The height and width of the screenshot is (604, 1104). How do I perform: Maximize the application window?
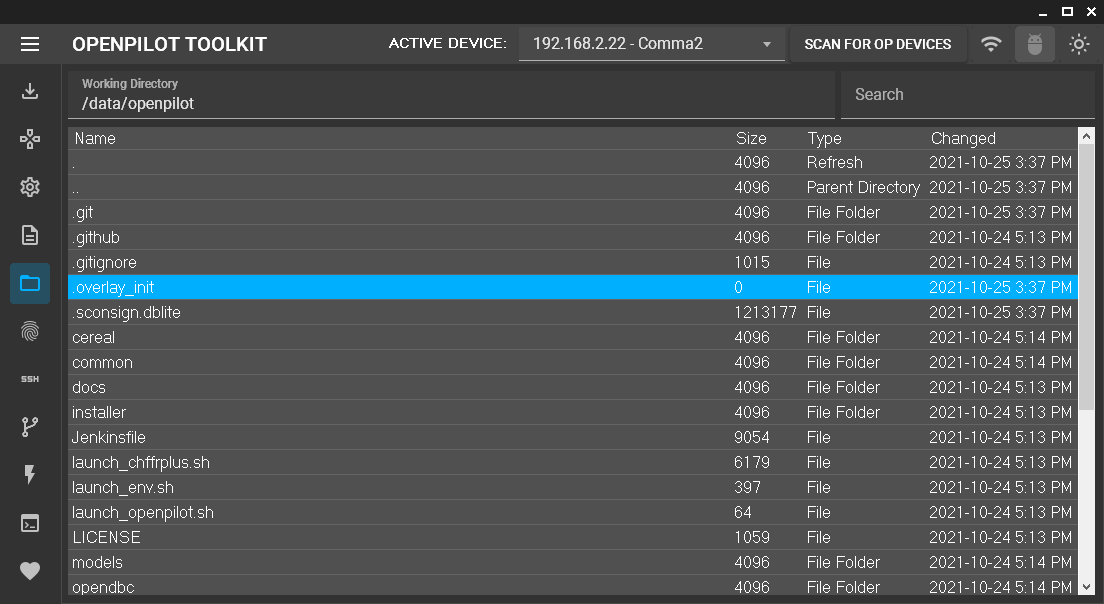[x=1067, y=11]
